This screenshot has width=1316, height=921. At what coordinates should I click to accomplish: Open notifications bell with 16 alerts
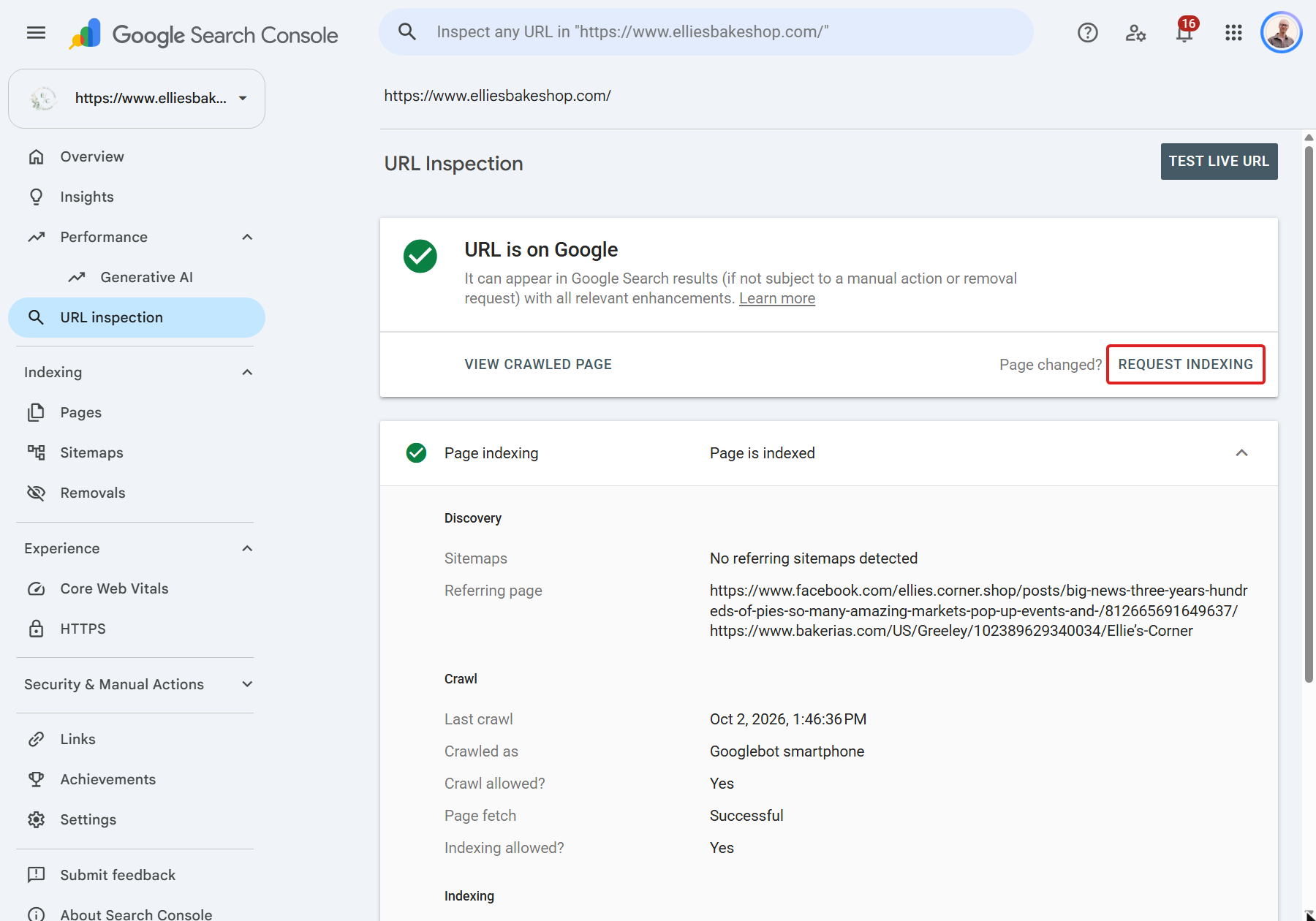coord(1185,31)
